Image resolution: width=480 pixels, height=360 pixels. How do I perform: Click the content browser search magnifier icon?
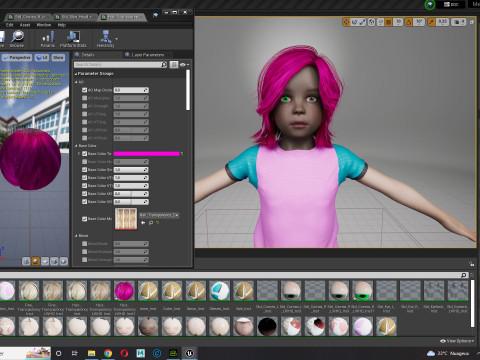point(464,275)
